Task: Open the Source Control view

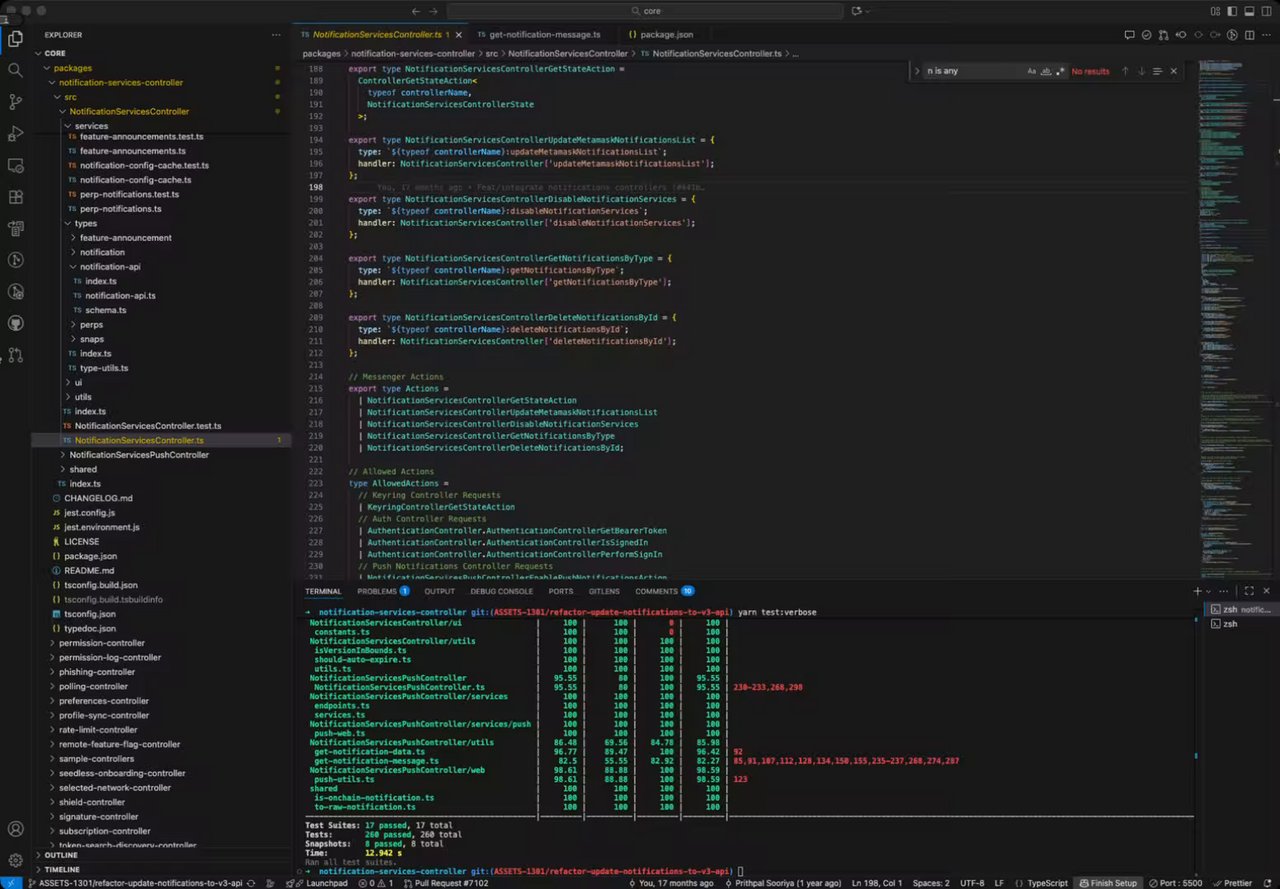Action: (x=15, y=102)
